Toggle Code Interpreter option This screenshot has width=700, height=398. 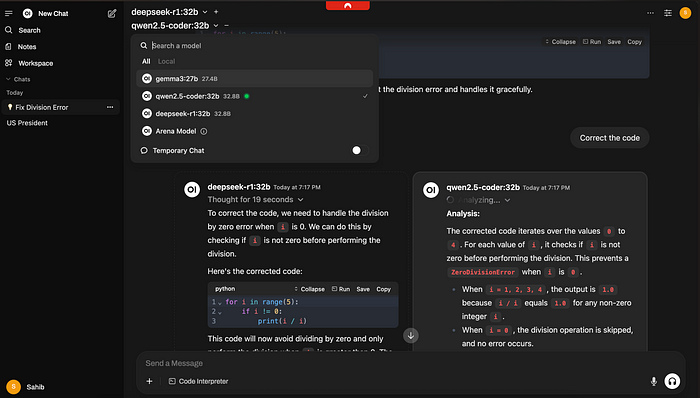(198, 381)
